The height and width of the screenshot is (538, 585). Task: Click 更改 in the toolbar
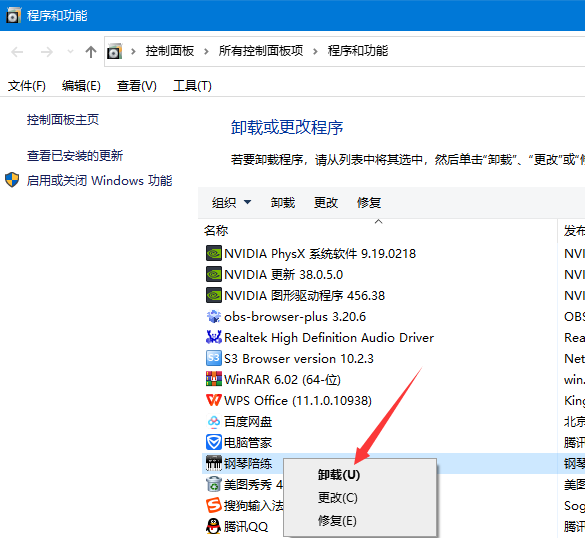(326, 203)
